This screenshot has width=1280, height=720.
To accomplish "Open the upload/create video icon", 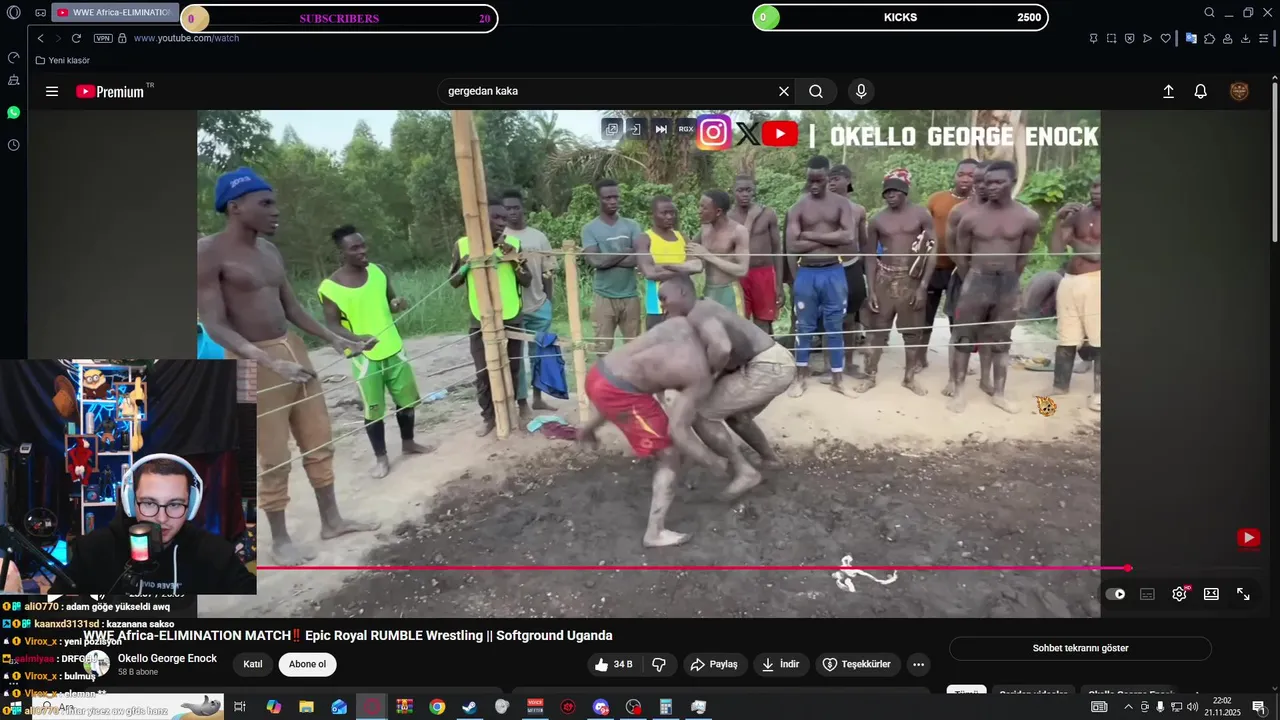I will click(1168, 91).
